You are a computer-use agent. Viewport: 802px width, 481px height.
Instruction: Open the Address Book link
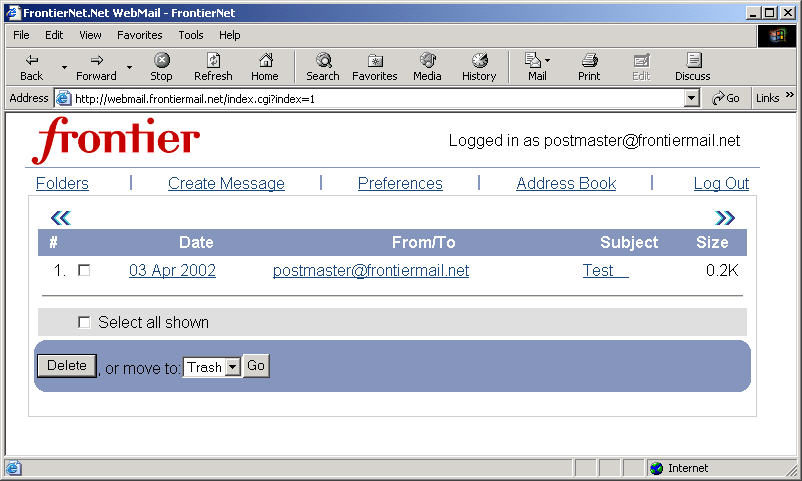tap(566, 183)
